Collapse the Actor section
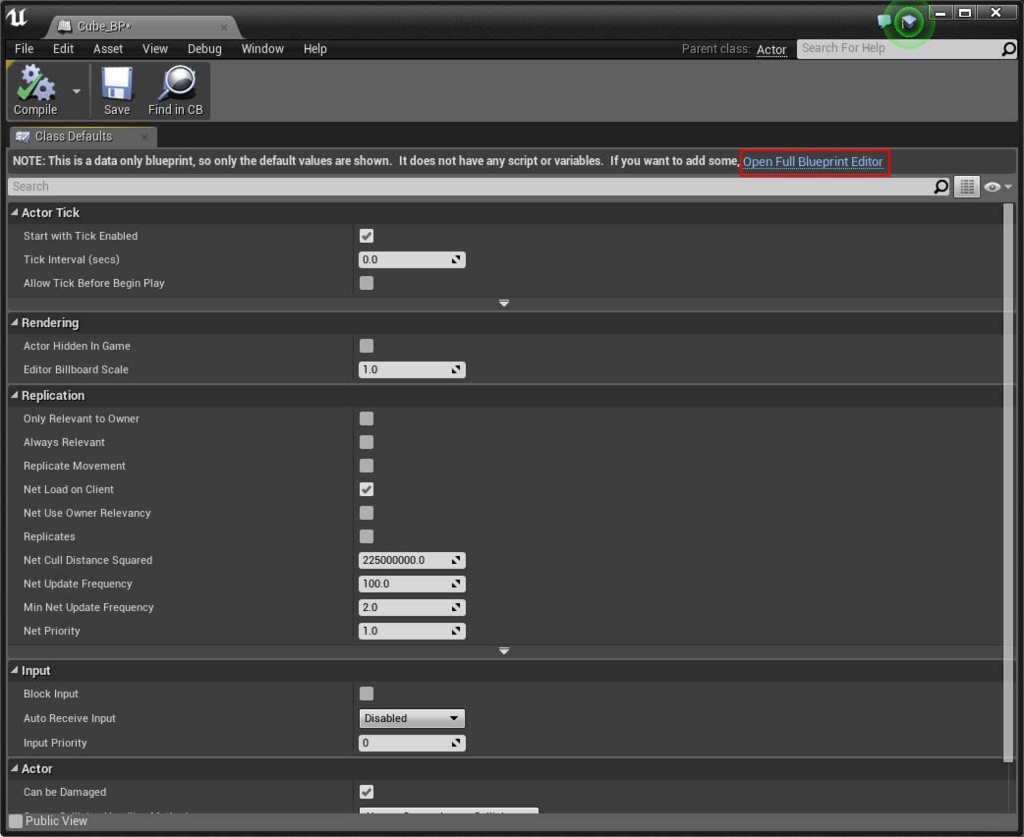The image size is (1024, 837). (14, 768)
